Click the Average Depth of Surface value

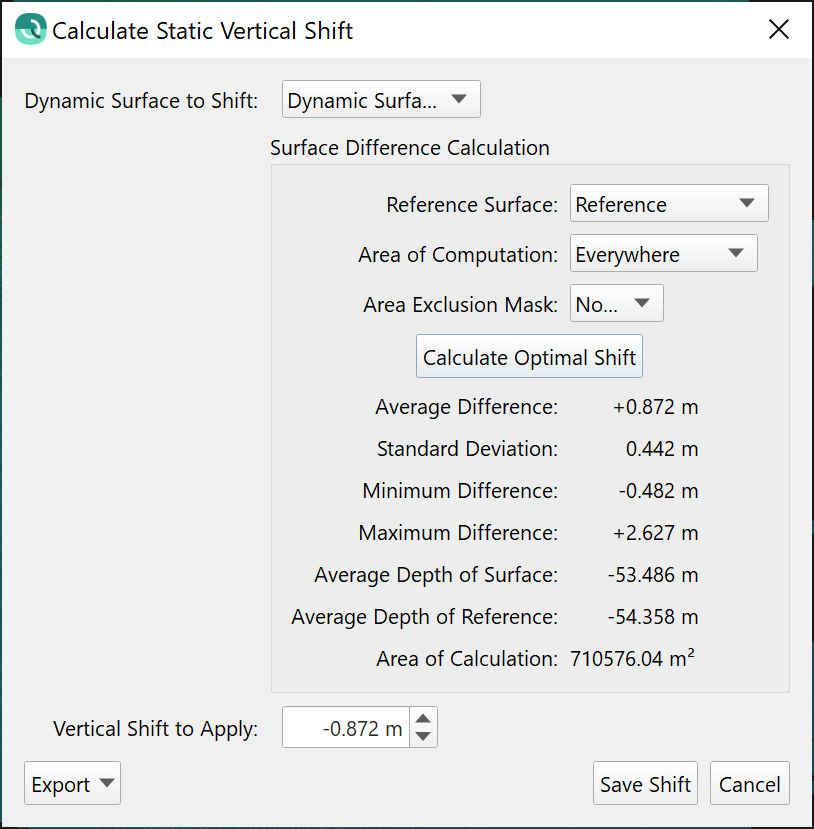(x=652, y=575)
